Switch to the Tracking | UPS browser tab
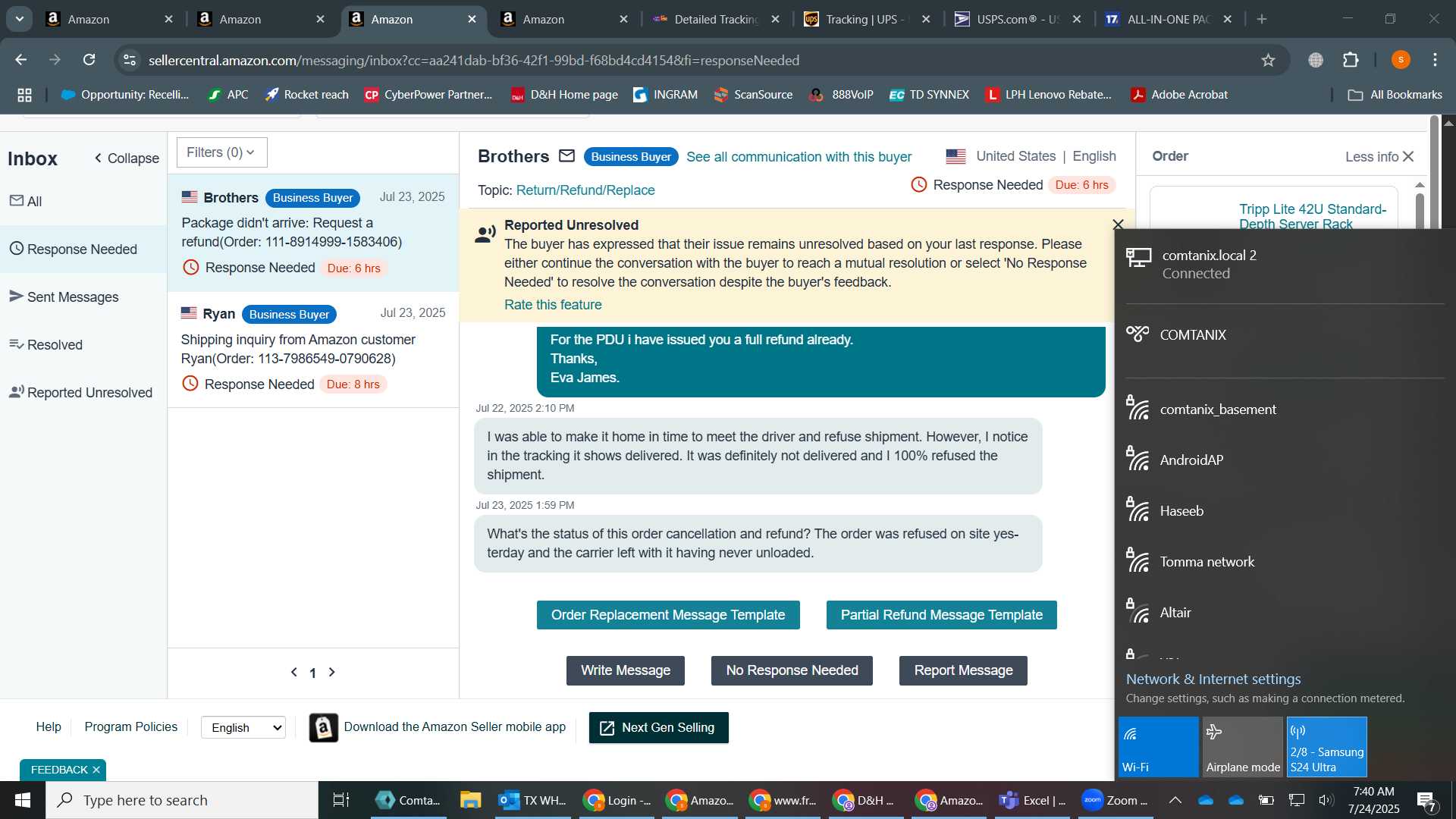This screenshot has height=819, width=1456. [x=867, y=19]
